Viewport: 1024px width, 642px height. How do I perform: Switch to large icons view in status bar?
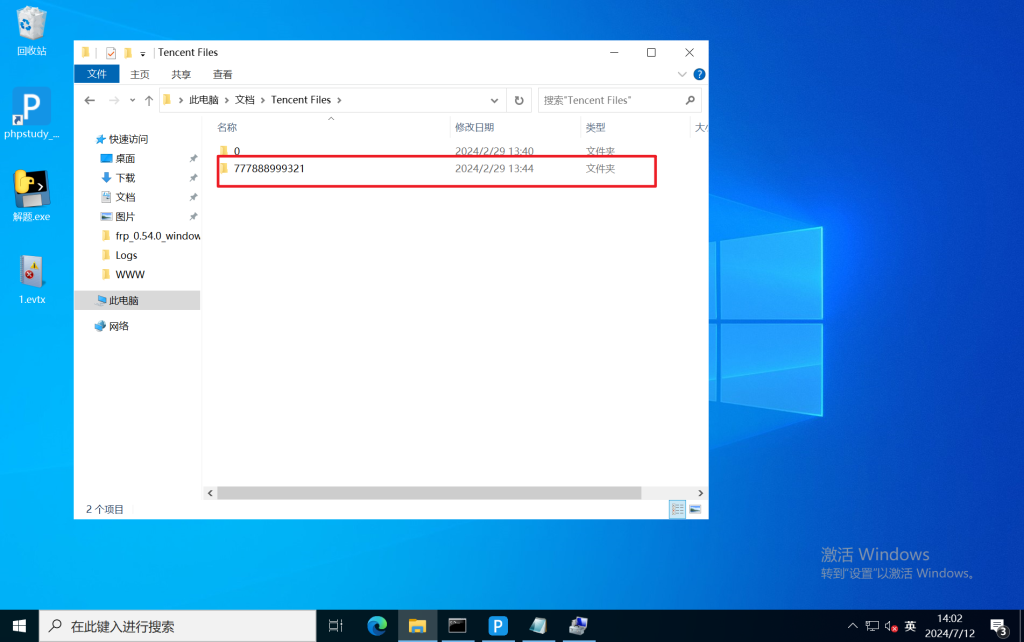point(695,509)
